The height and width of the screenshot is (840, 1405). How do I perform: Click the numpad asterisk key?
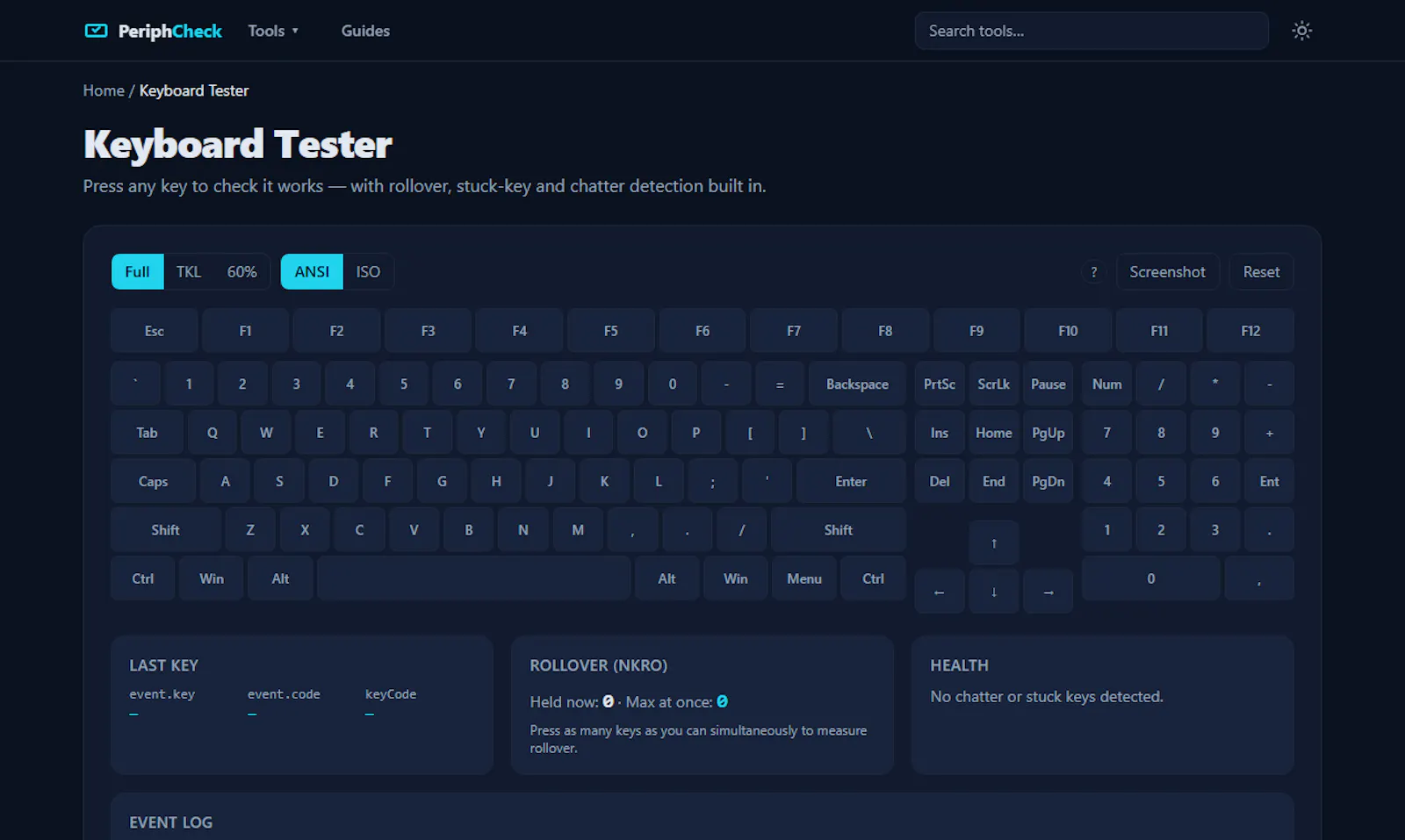point(1215,384)
